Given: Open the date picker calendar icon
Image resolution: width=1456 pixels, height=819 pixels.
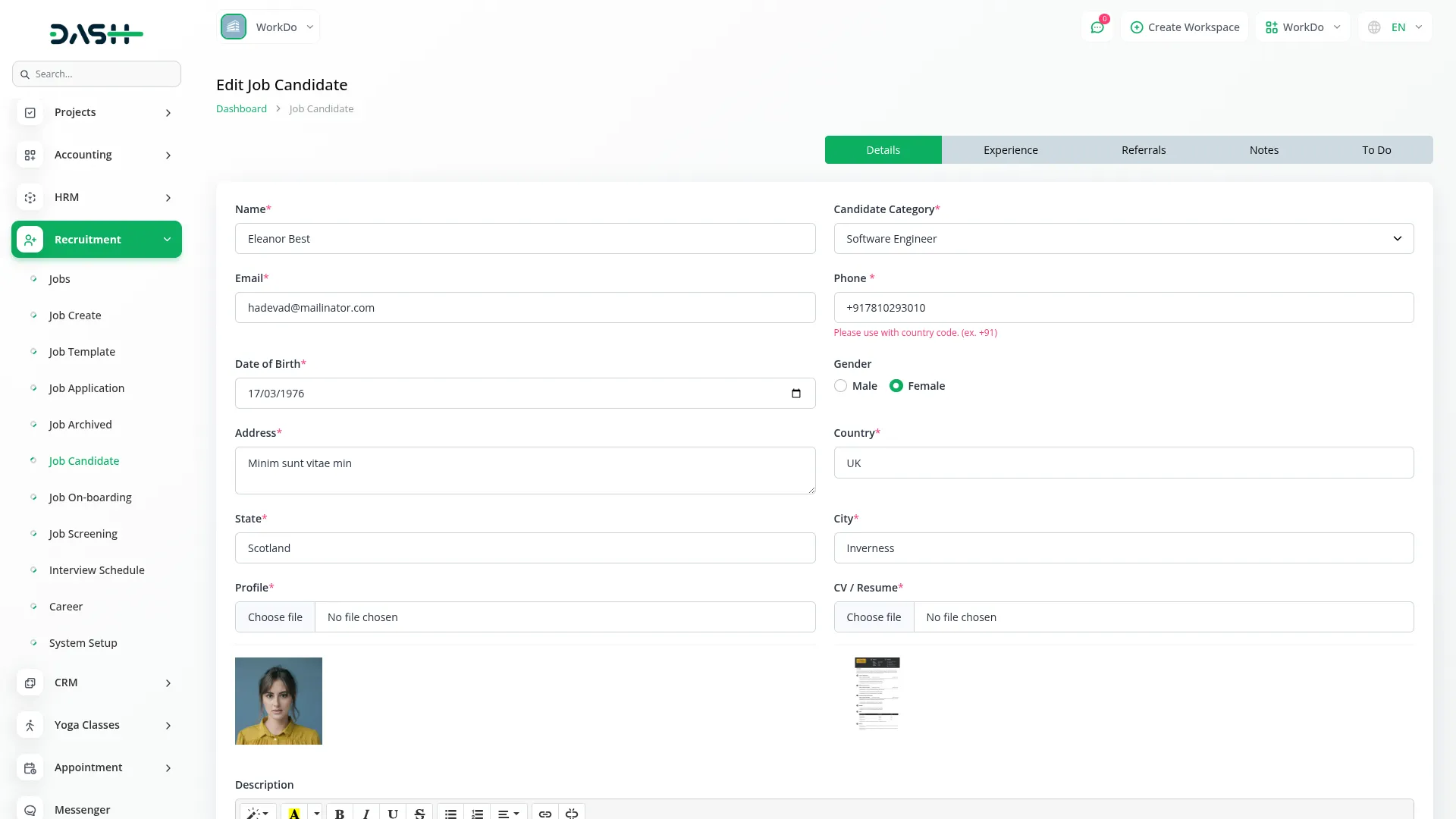Looking at the screenshot, I should tap(795, 393).
